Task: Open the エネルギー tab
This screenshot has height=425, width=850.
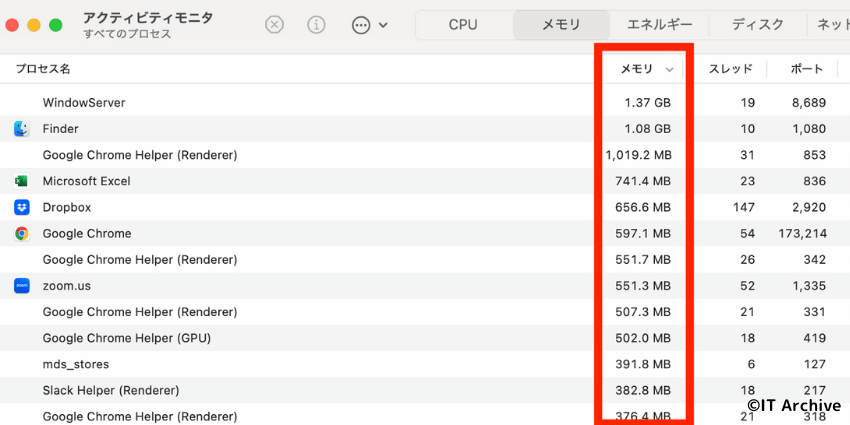Action: tap(659, 25)
